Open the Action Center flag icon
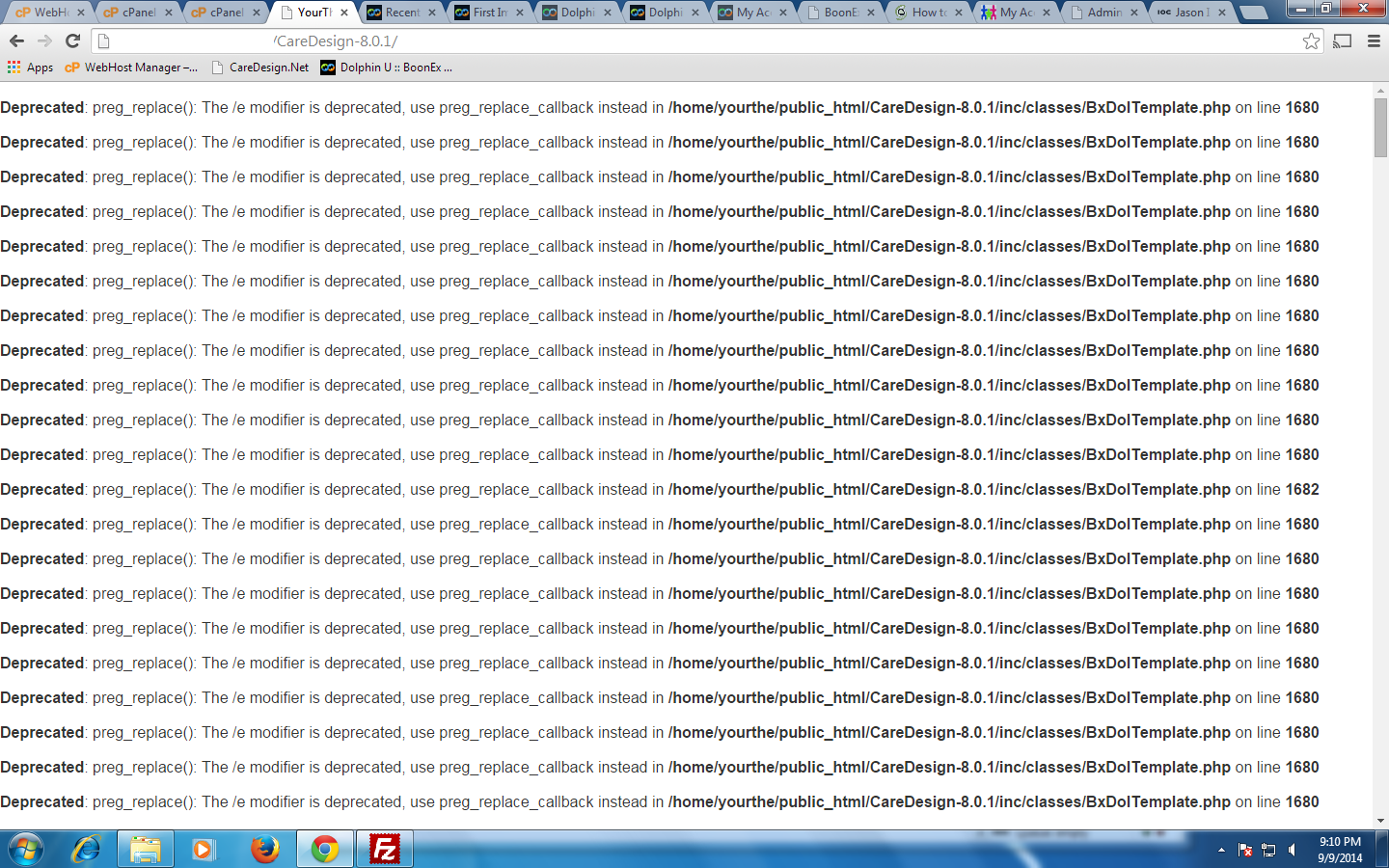Screen dimensions: 1389x868 click(x=1245, y=850)
